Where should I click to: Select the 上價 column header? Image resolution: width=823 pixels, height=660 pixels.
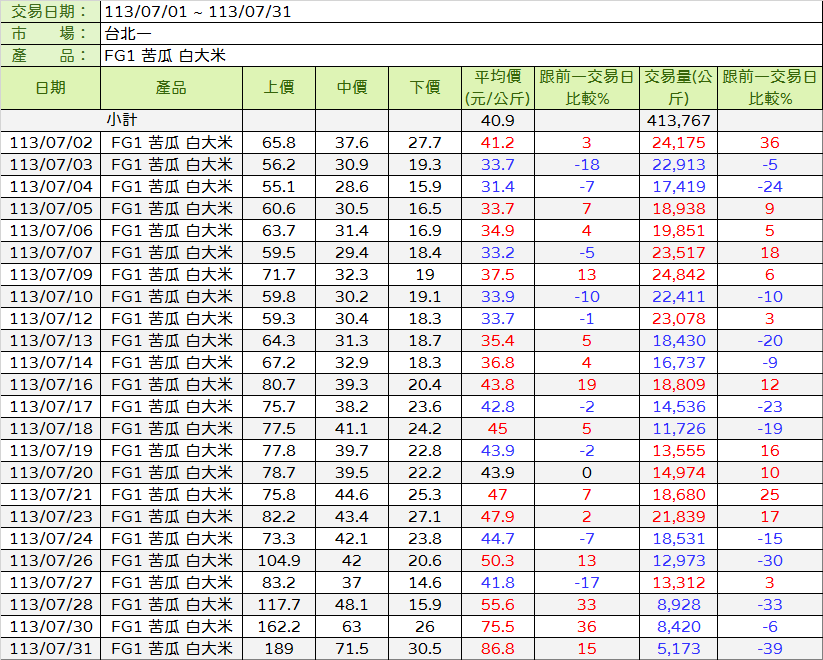point(279,88)
